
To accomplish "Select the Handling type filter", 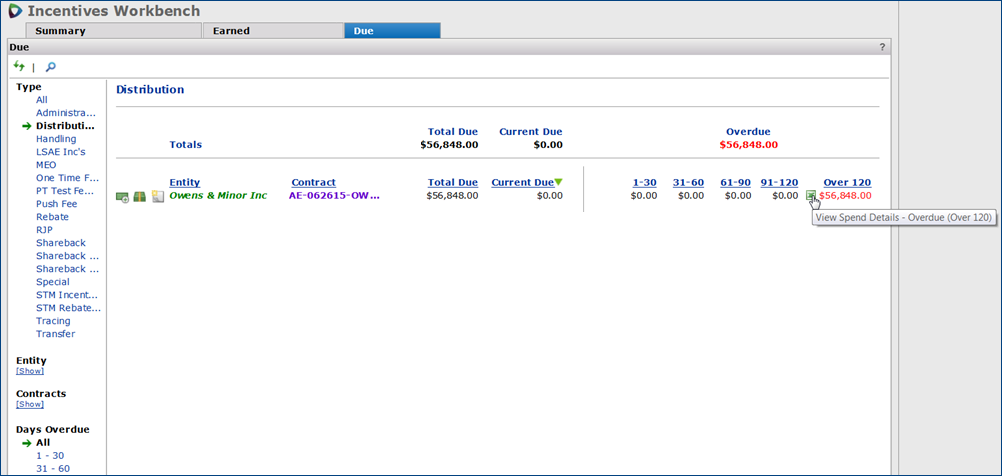I will click(x=56, y=139).
